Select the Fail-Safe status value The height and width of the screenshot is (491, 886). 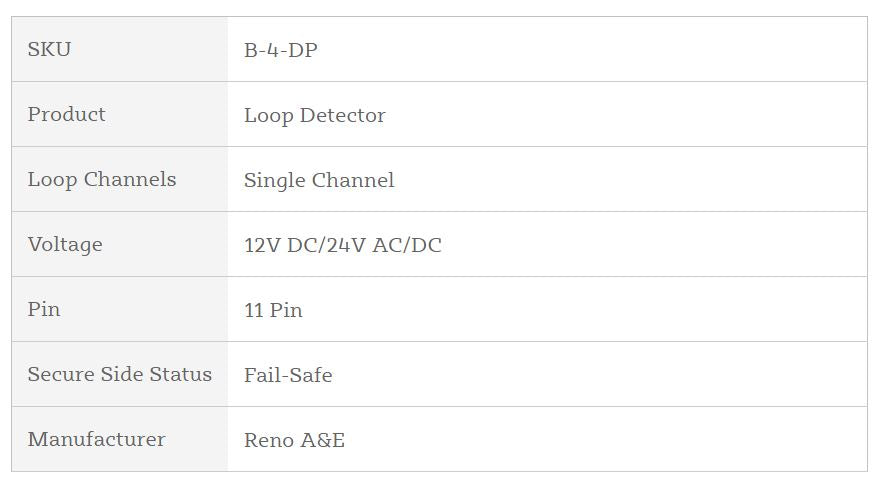(288, 375)
